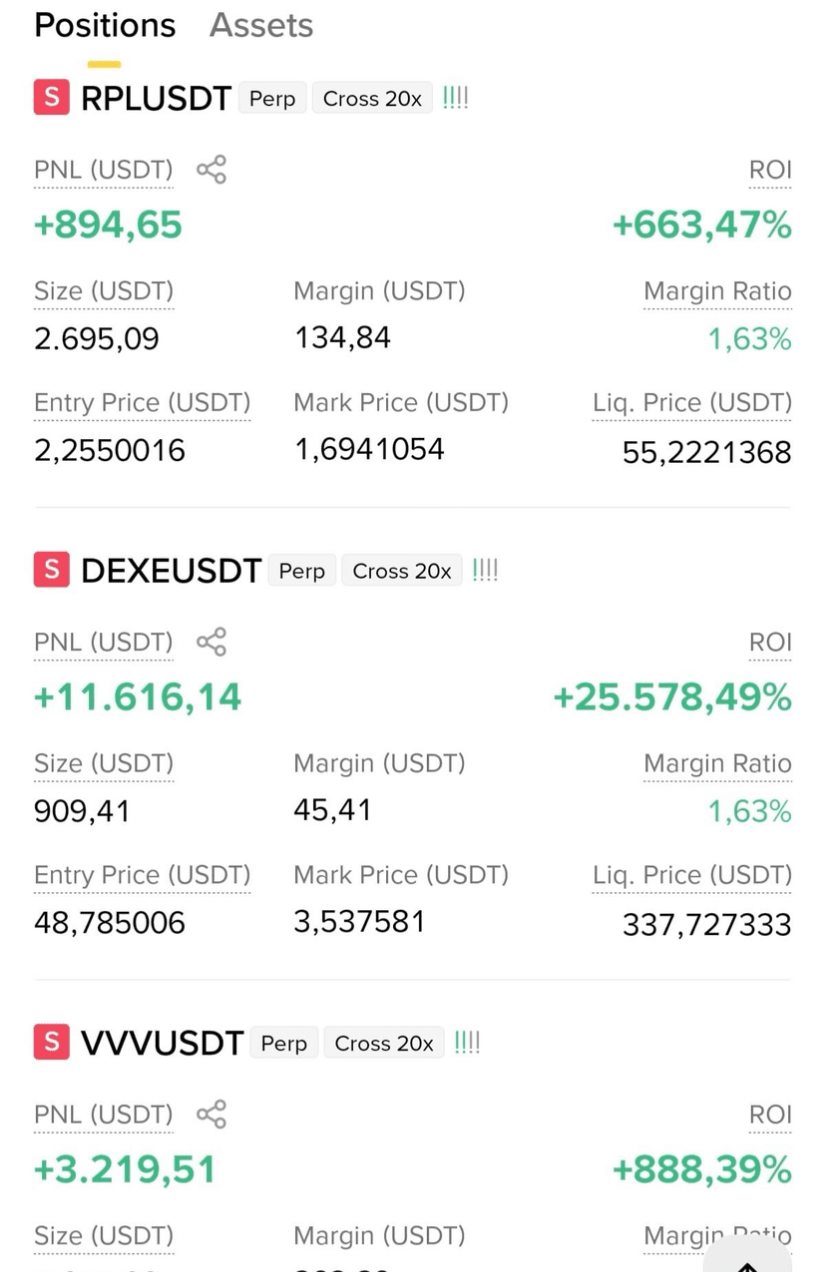The height and width of the screenshot is (1272, 823).
Task: Open the DEXEUSDT contract name
Action: pos(171,571)
